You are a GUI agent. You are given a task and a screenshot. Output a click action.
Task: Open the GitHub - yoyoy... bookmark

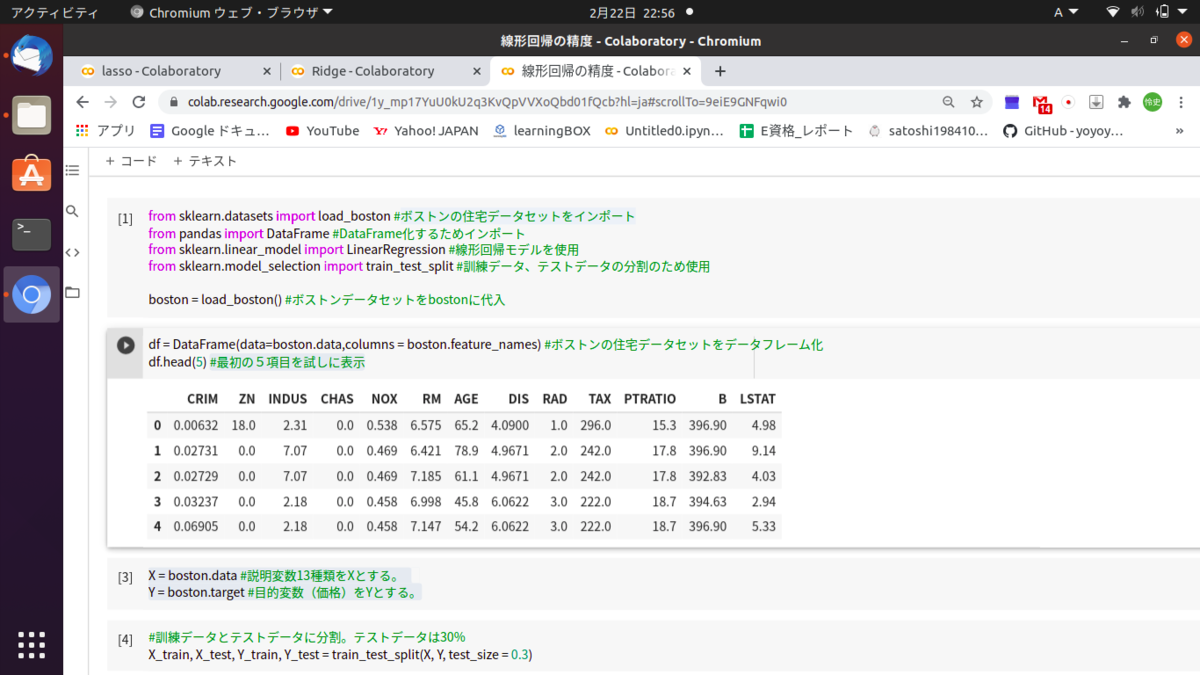[1063, 131]
